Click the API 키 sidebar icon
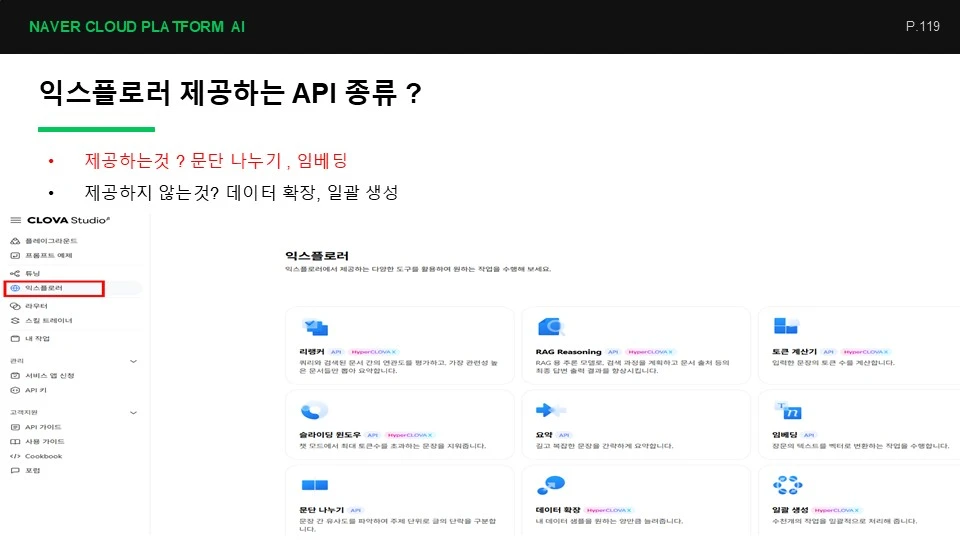Image resolution: width=960 pixels, height=540 pixels. (x=15, y=391)
